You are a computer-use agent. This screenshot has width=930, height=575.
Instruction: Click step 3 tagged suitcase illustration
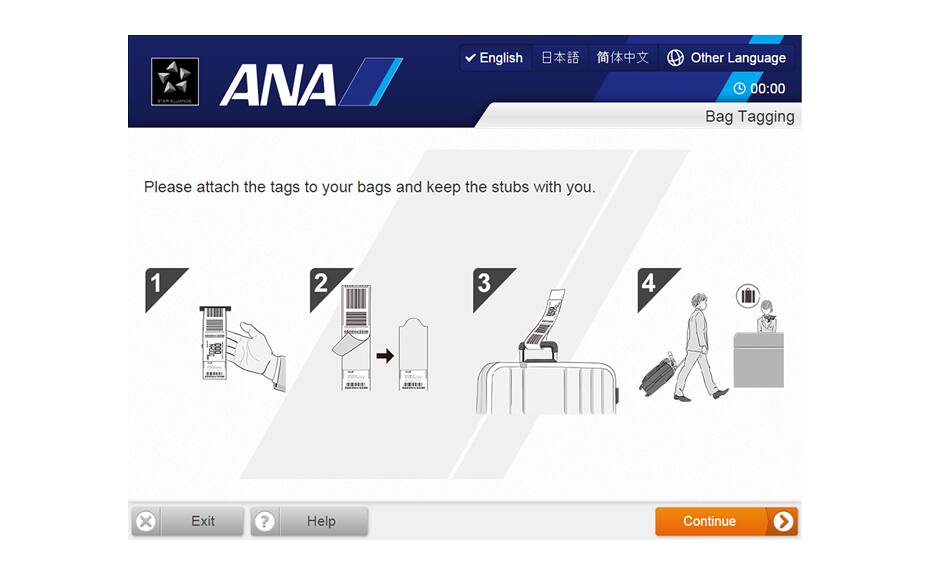click(547, 352)
